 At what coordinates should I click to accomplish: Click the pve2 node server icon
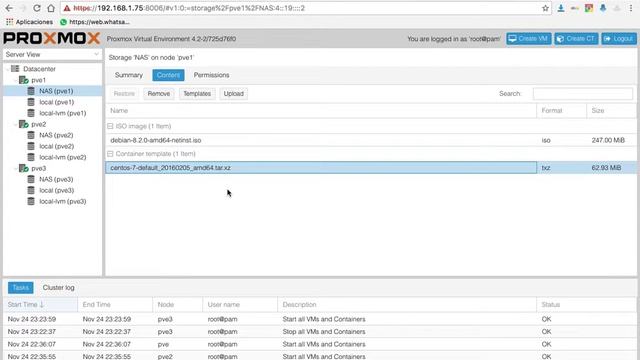24,124
